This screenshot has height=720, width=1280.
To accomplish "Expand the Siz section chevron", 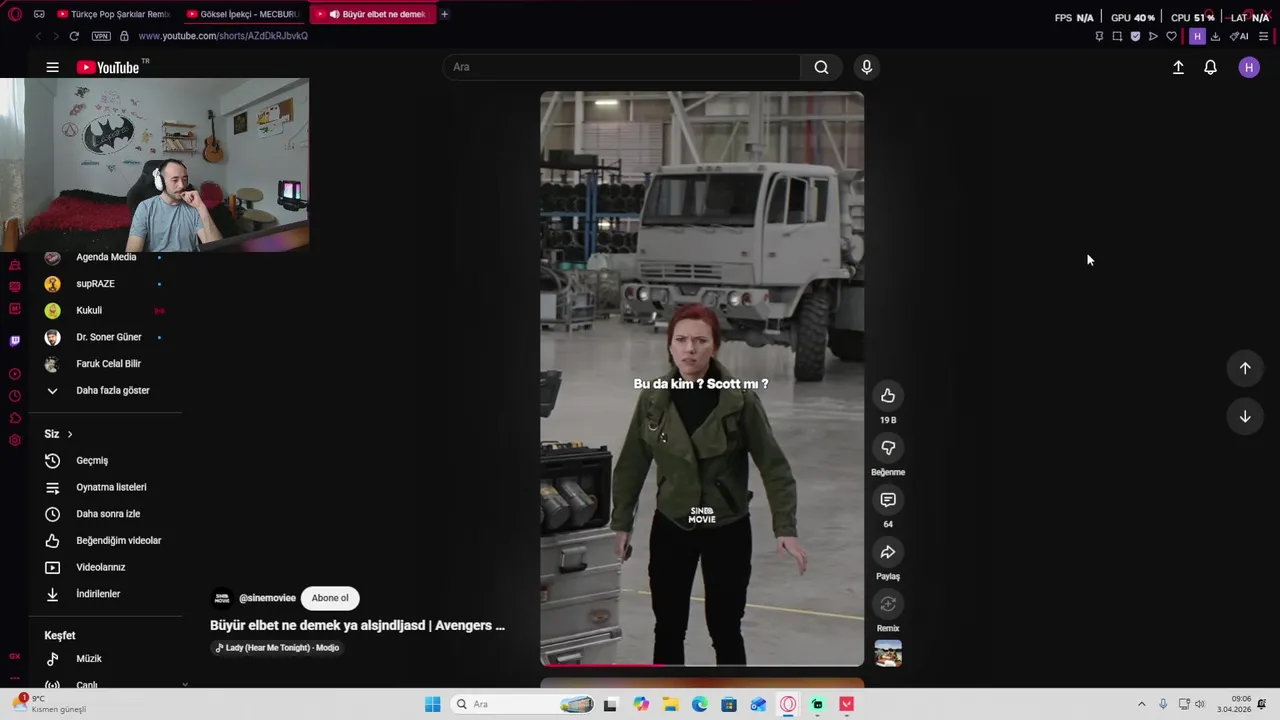I will pos(69,434).
